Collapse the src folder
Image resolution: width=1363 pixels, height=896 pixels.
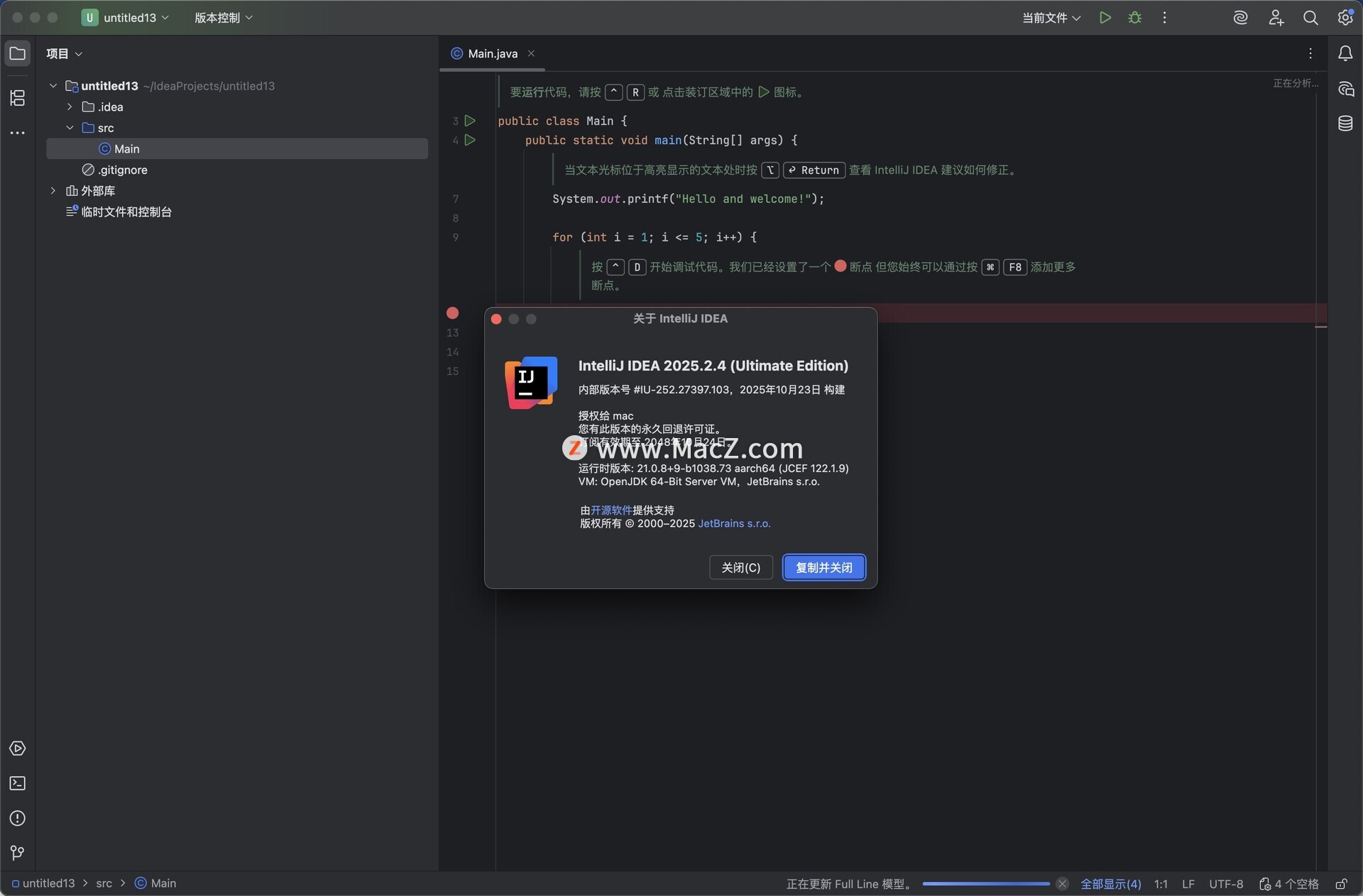(70, 128)
